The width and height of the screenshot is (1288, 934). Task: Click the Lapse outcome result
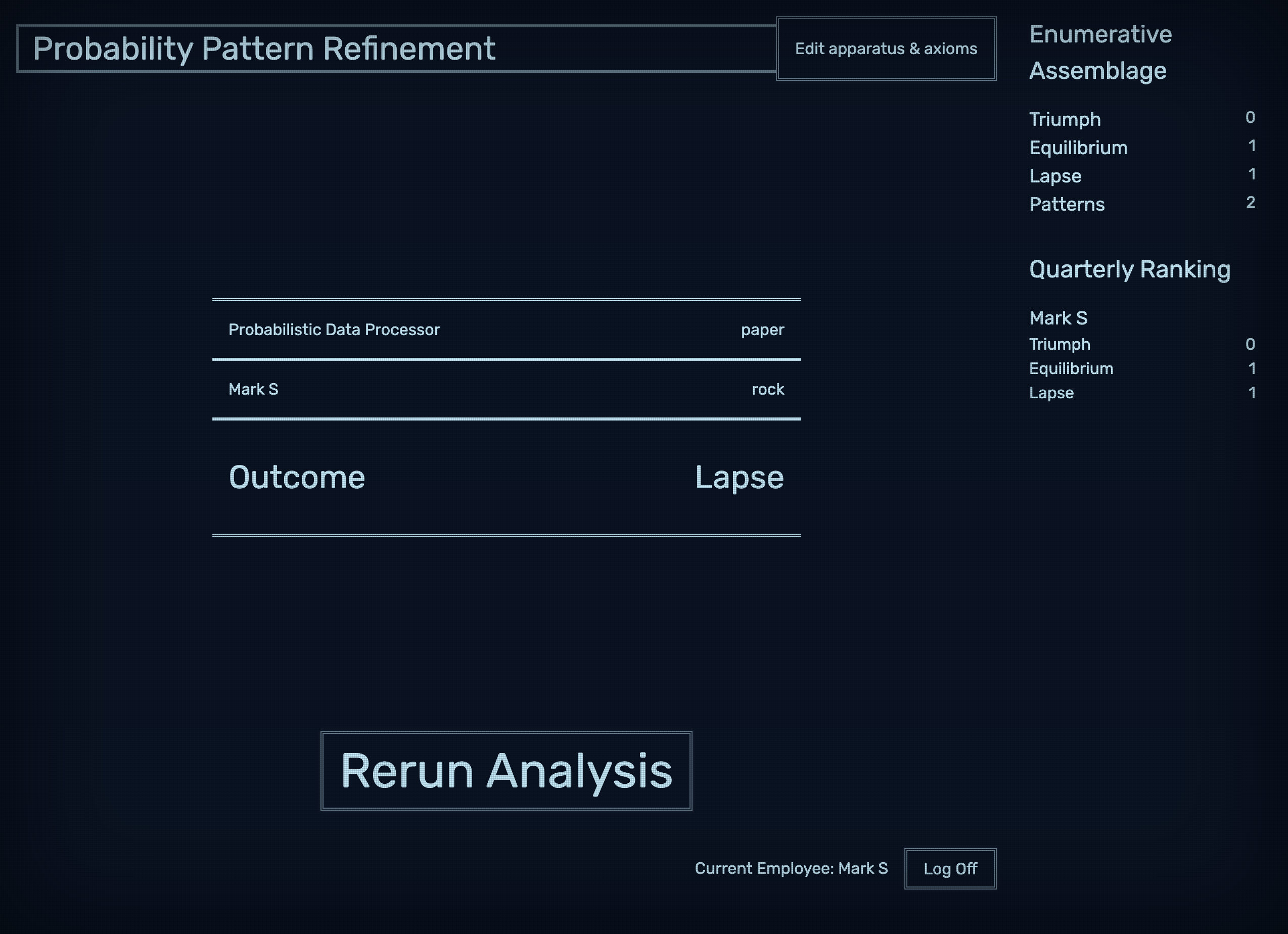739,477
